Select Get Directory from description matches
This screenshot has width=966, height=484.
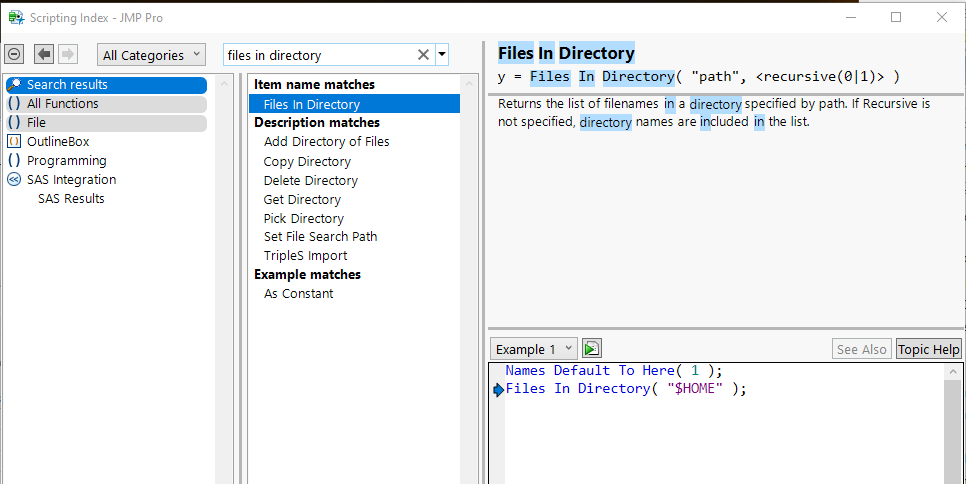tap(303, 199)
